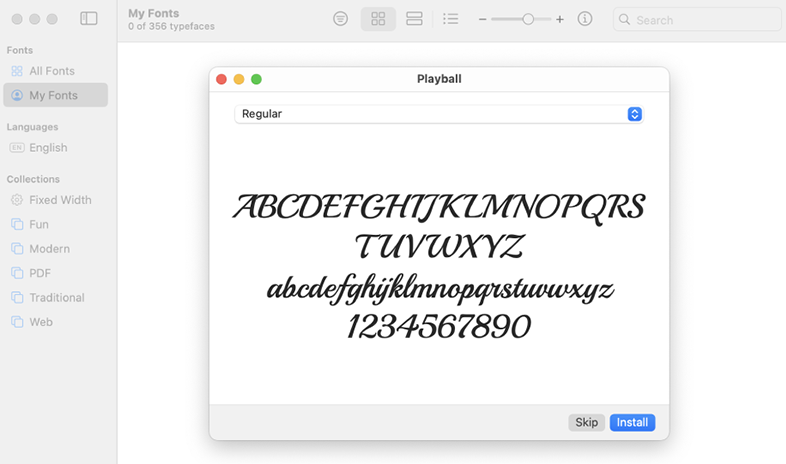Screen dimensions: 786x464
Task: Decrease preview size with minus icon
Action: [482, 20]
